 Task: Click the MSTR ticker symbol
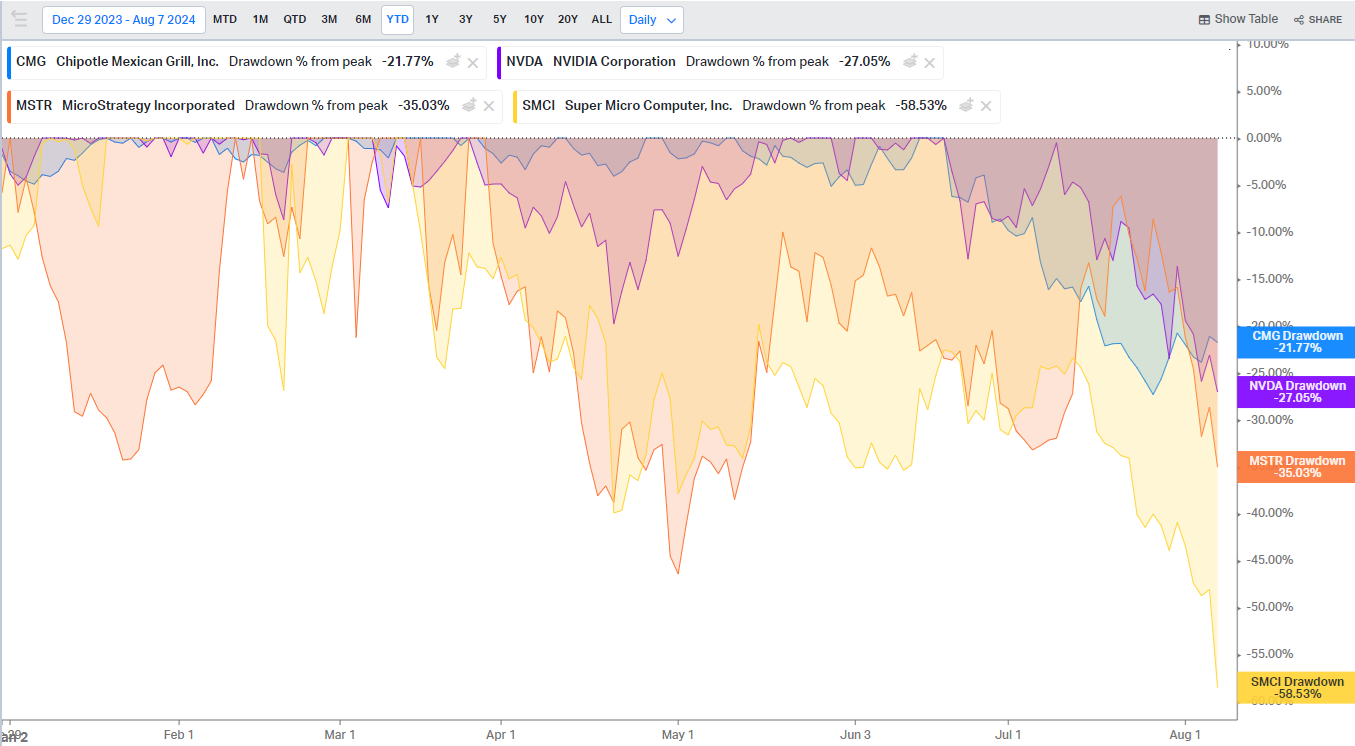click(34, 106)
